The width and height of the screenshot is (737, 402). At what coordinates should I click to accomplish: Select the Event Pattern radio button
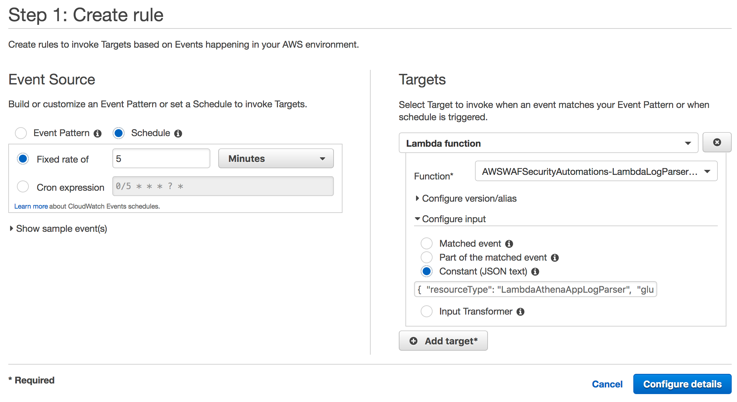pos(21,133)
